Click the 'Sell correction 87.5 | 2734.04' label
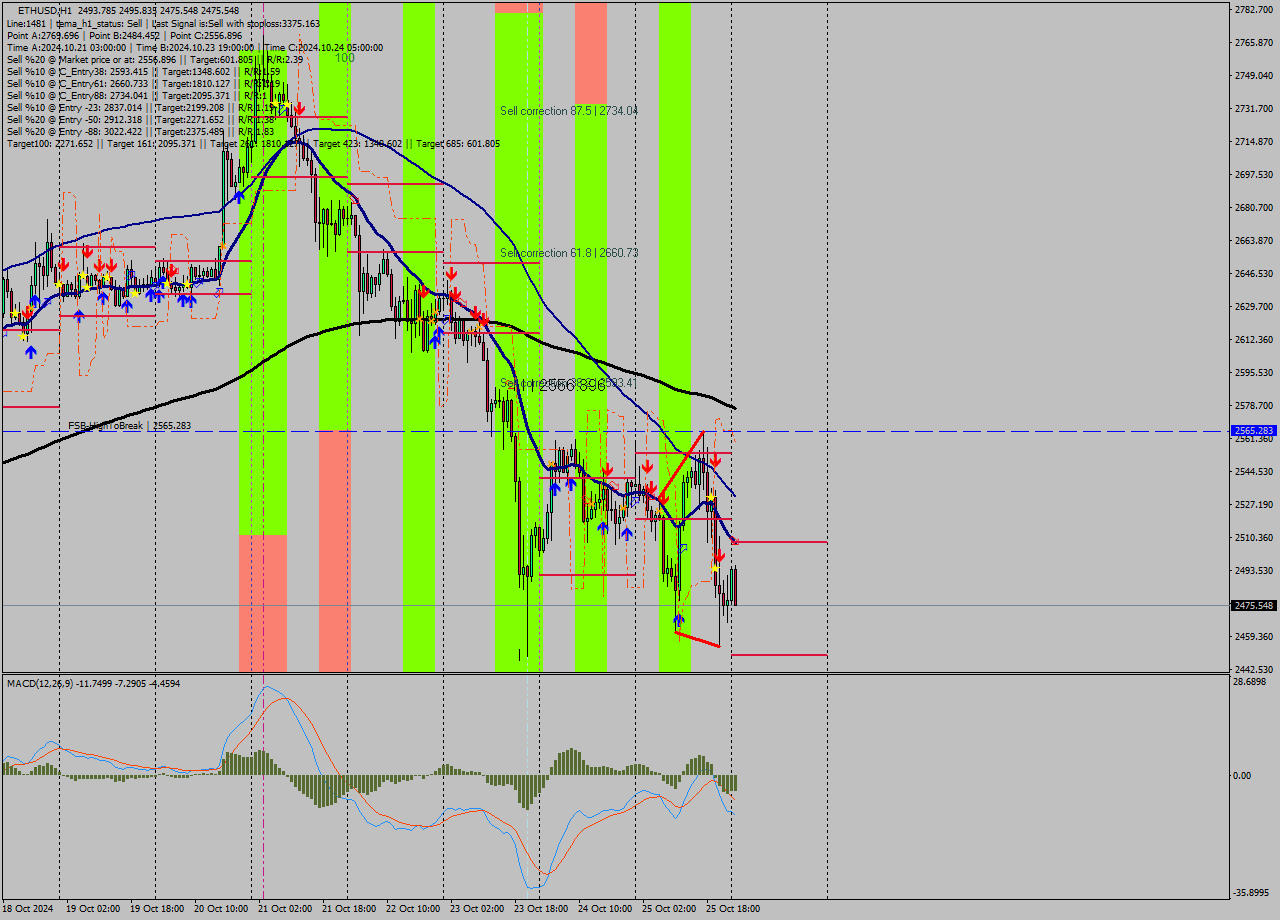 (x=569, y=111)
